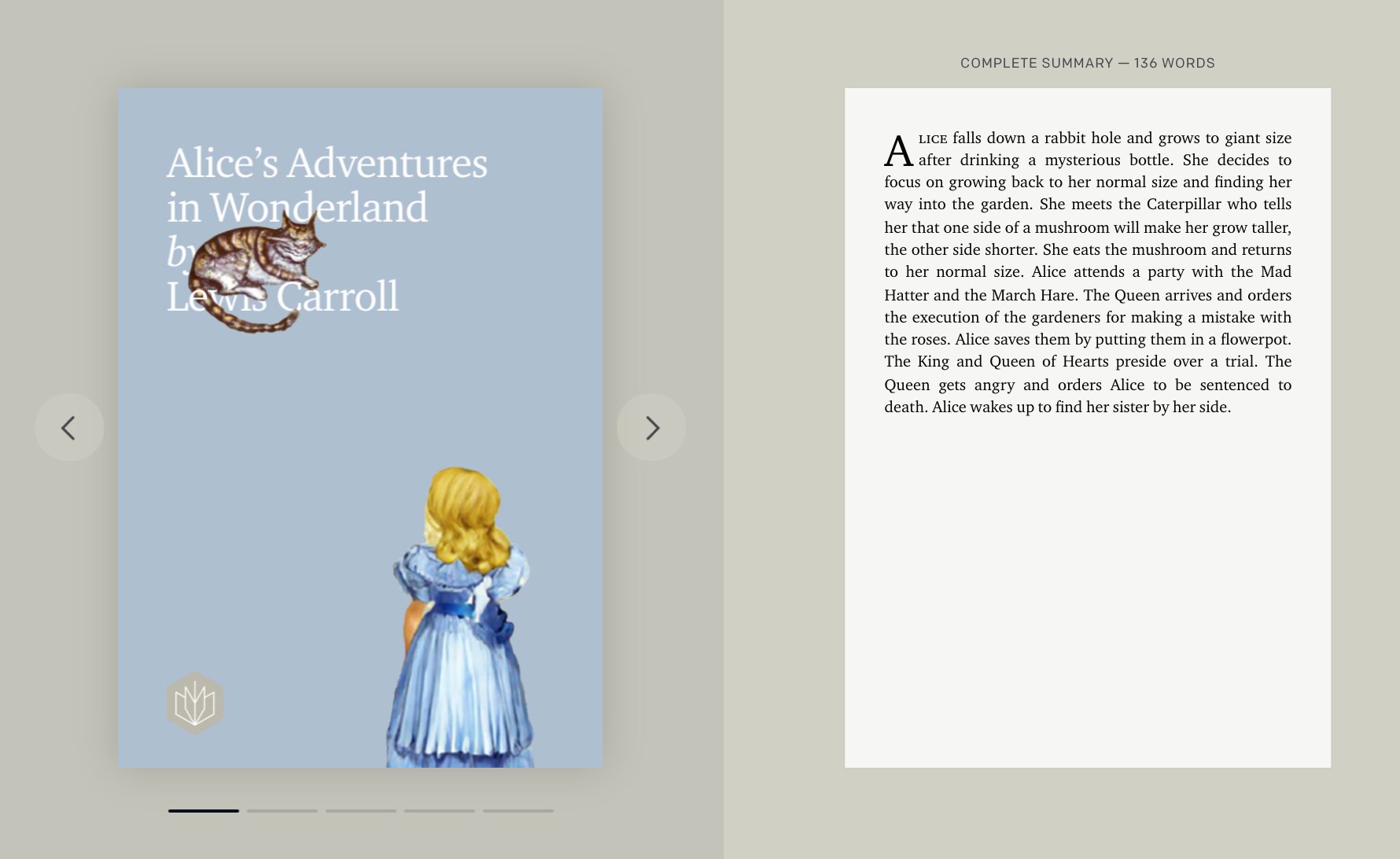Go to the previous book cover

(x=69, y=427)
